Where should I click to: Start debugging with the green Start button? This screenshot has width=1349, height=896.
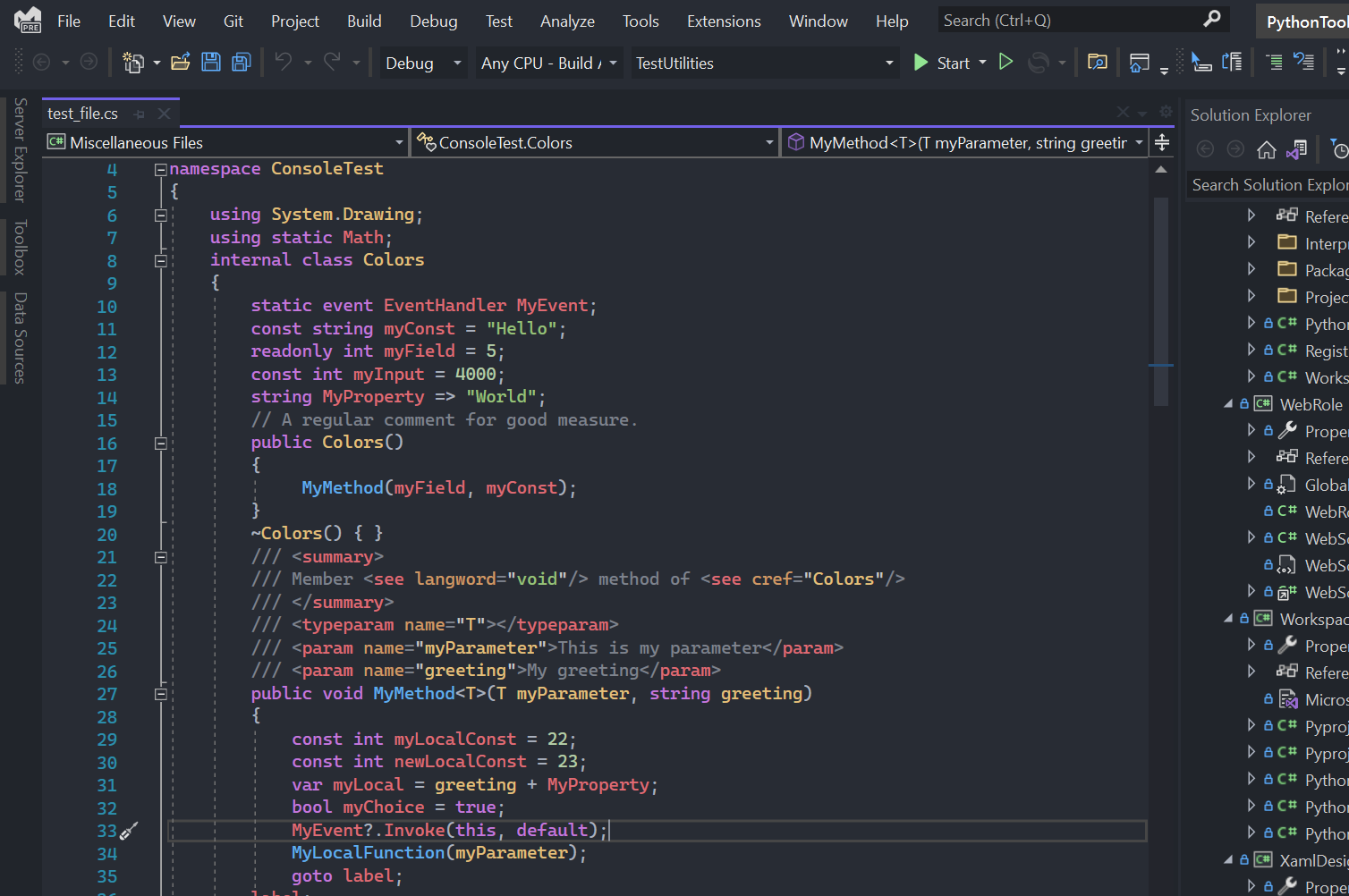coord(946,63)
